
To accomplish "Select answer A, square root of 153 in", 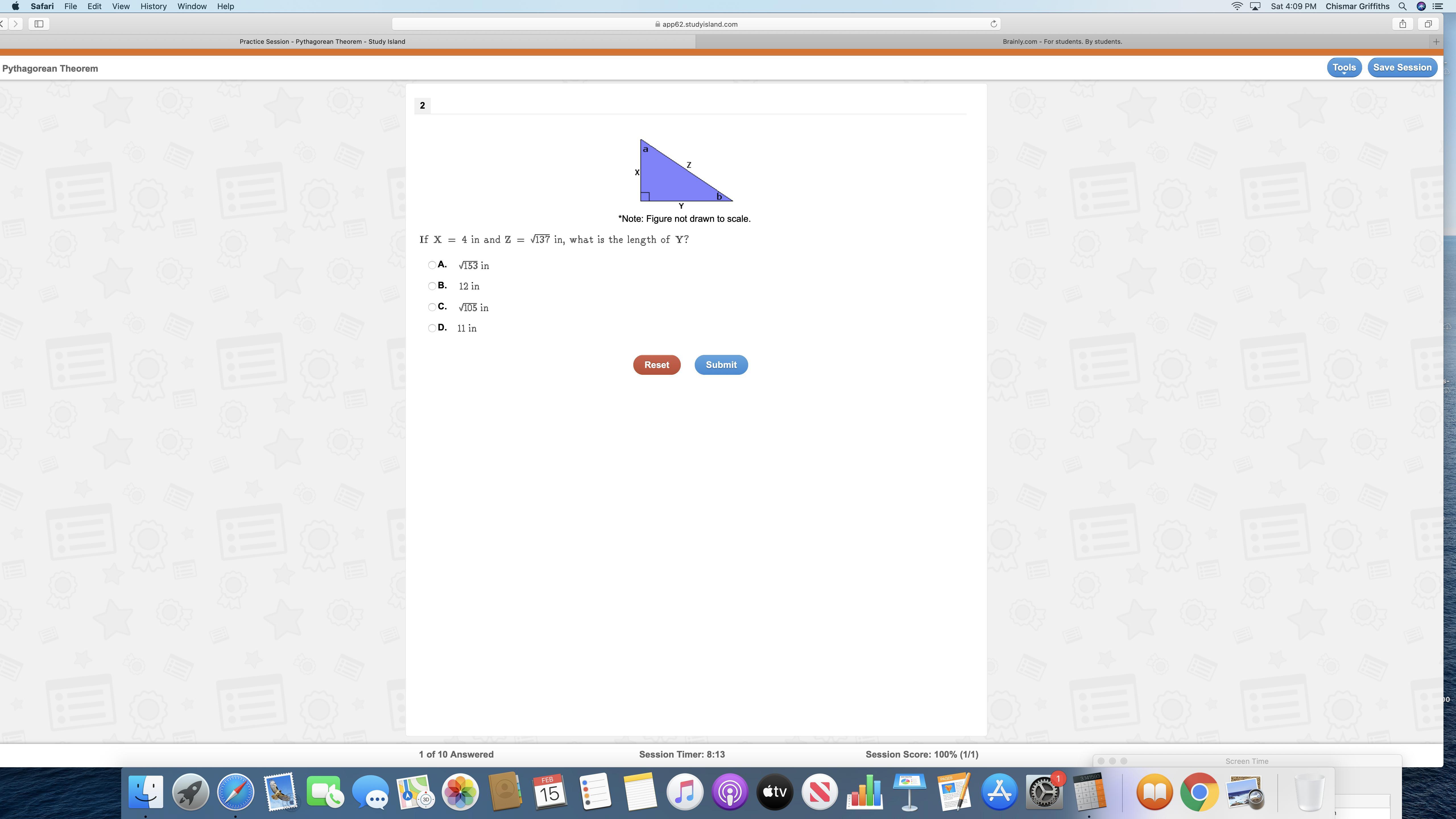I will click(432, 265).
